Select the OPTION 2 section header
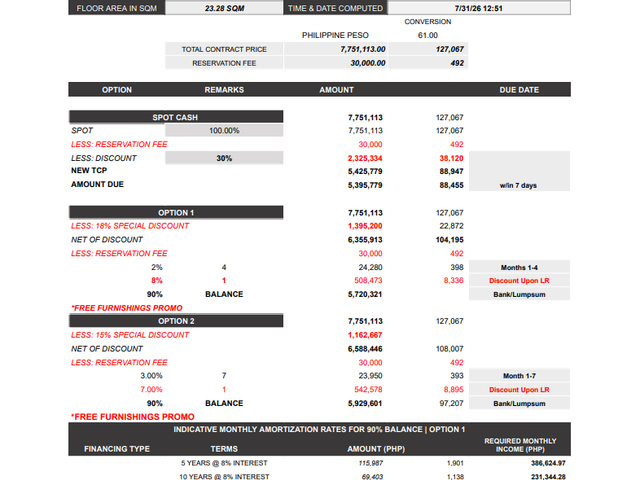 176,321
